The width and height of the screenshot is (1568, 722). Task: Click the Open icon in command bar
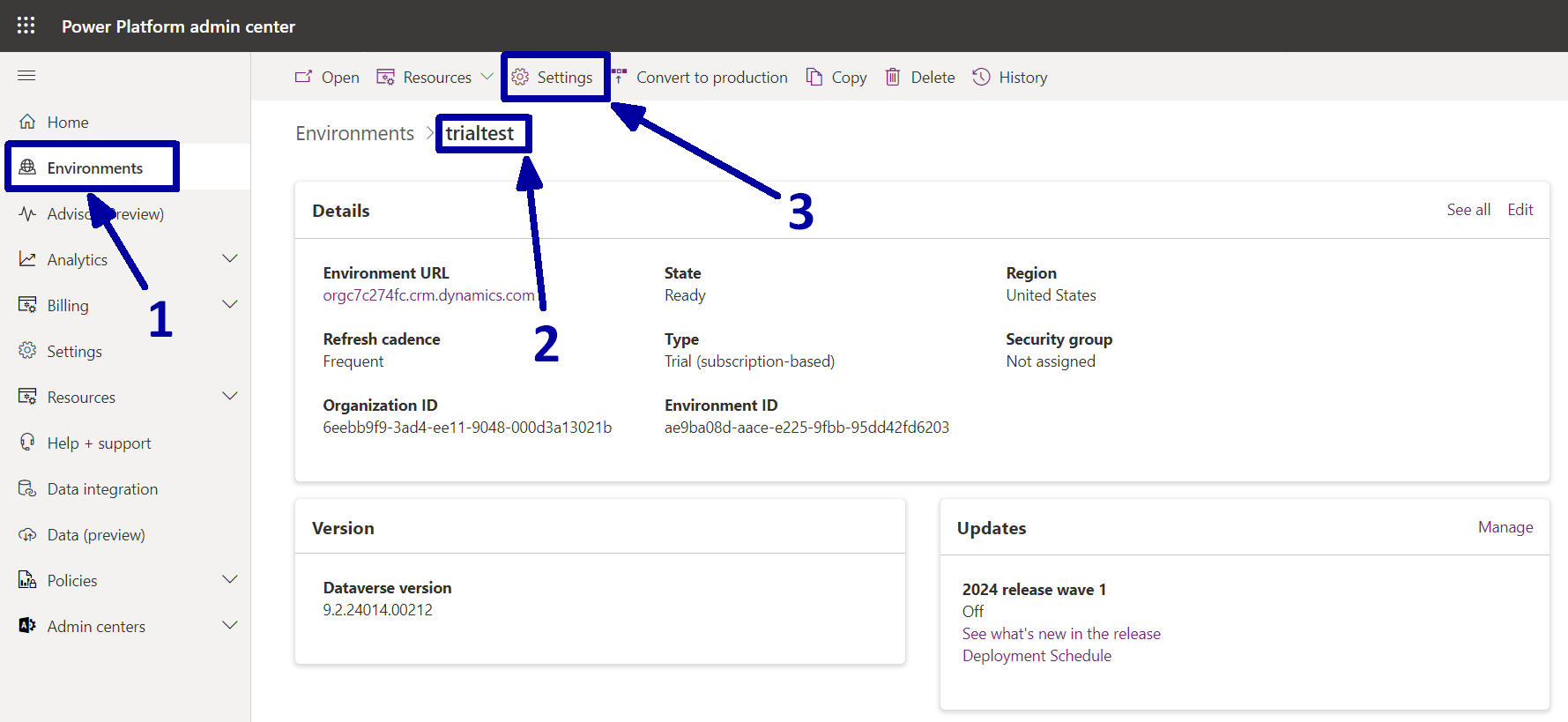coord(303,77)
